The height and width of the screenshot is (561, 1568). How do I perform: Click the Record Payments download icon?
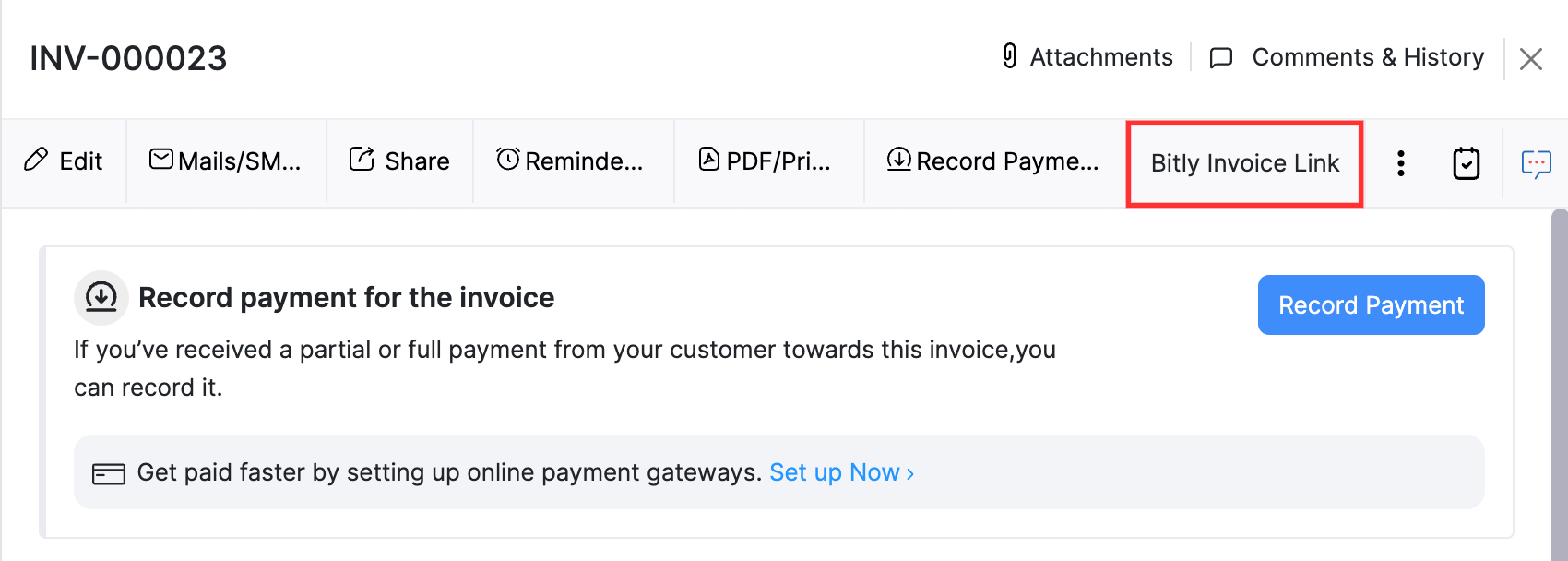[897, 160]
